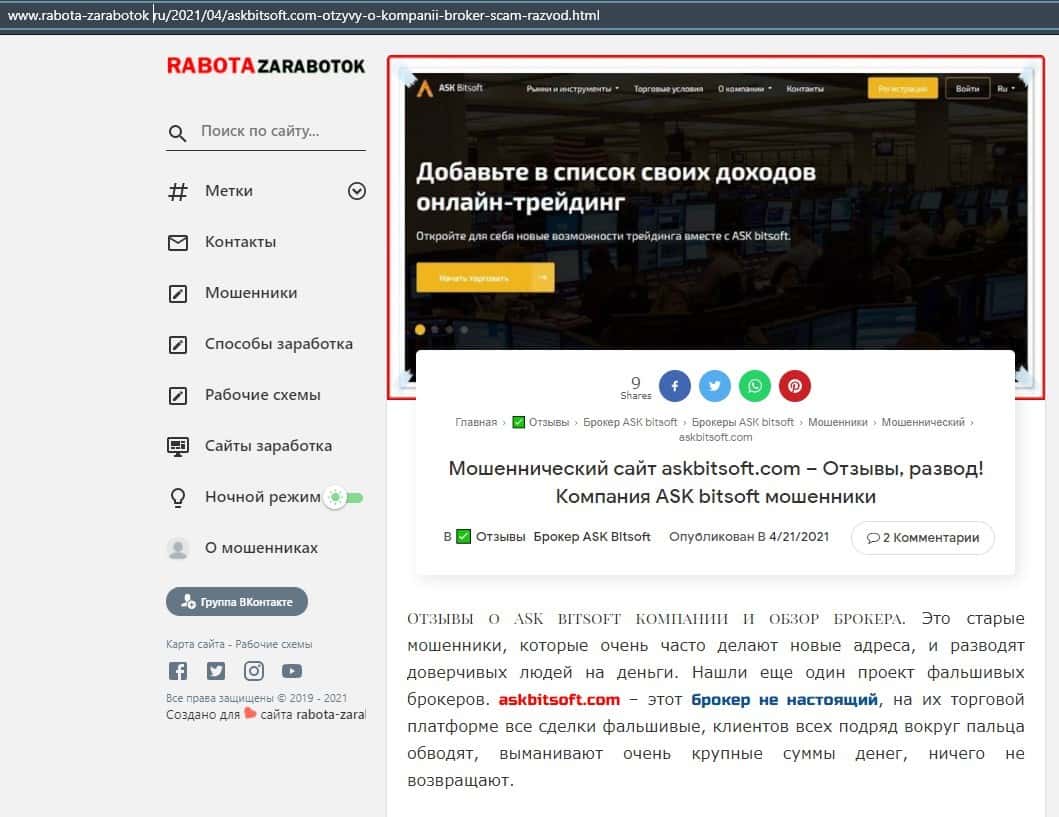Click the Брокеры ASK bitsoft breadcrumb
Viewport: 1059px width, 817px height.
[743, 422]
